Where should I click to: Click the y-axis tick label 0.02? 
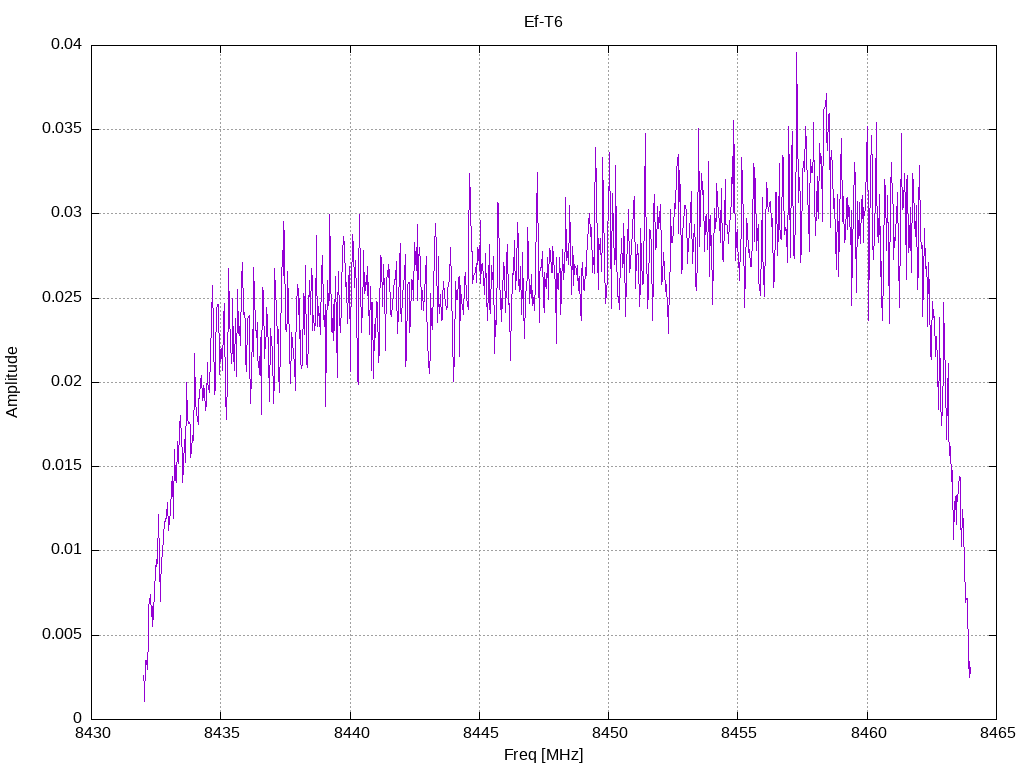coord(67,381)
